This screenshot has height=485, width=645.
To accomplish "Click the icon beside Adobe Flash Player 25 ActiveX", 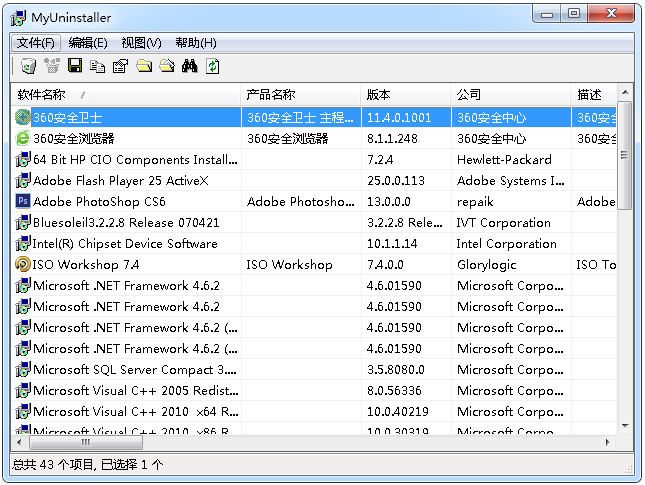I will point(23,180).
